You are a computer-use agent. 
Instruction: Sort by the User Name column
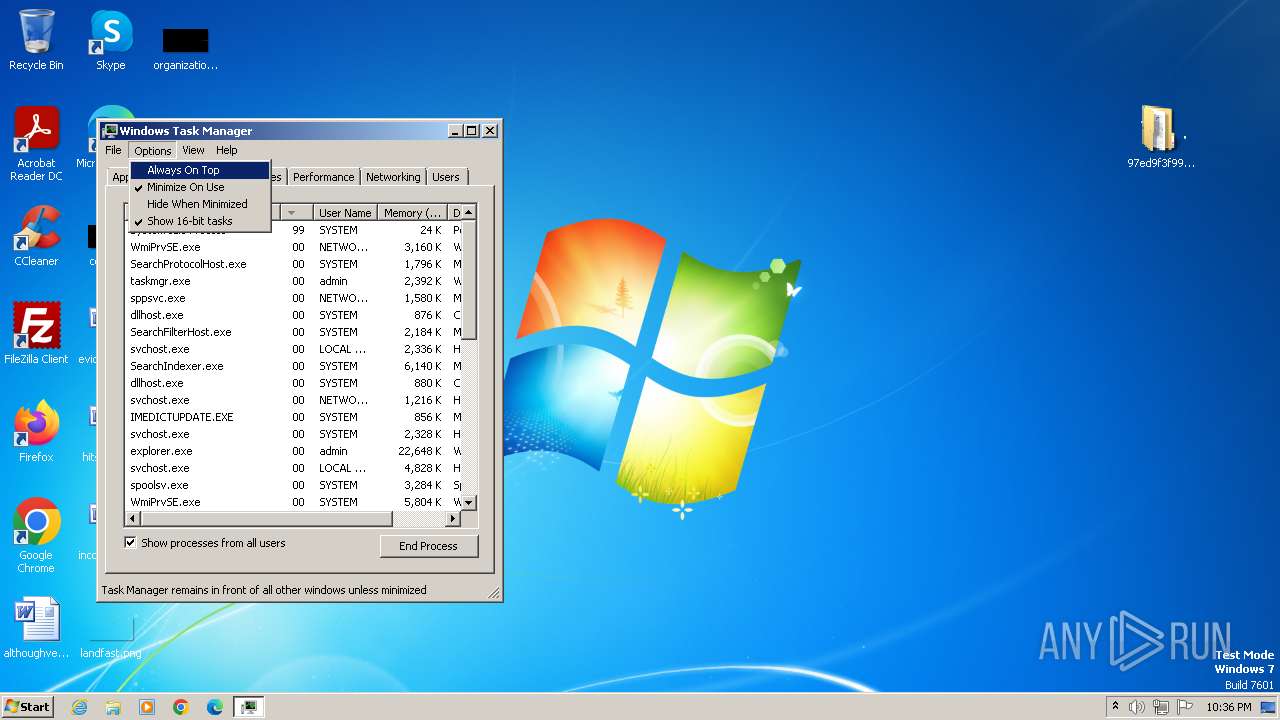[345, 213]
